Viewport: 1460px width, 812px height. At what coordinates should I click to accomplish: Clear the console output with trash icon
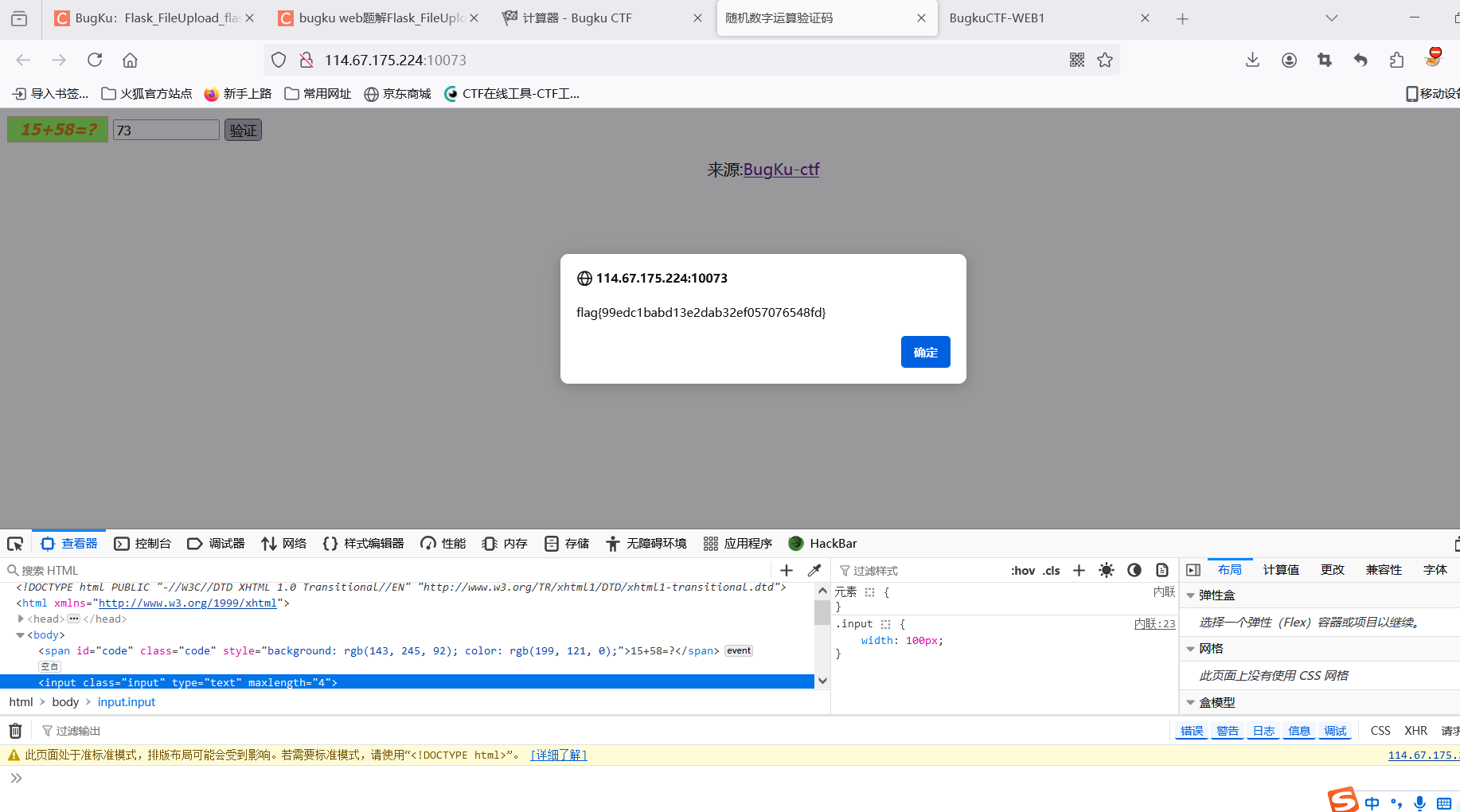pos(15,730)
